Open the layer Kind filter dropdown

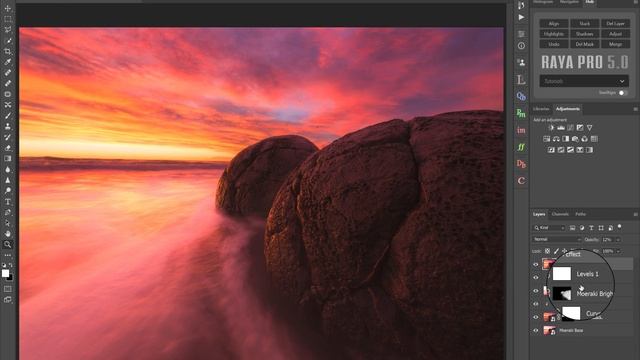[x=549, y=228]
